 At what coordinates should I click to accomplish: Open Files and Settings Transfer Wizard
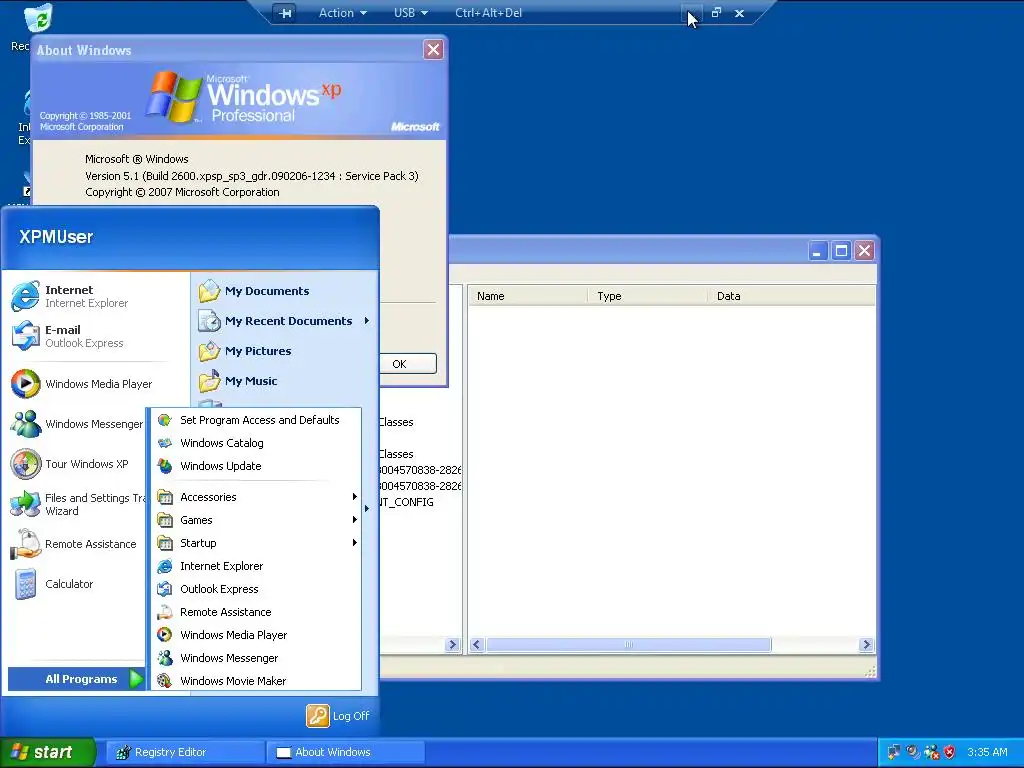click(77, 504)
